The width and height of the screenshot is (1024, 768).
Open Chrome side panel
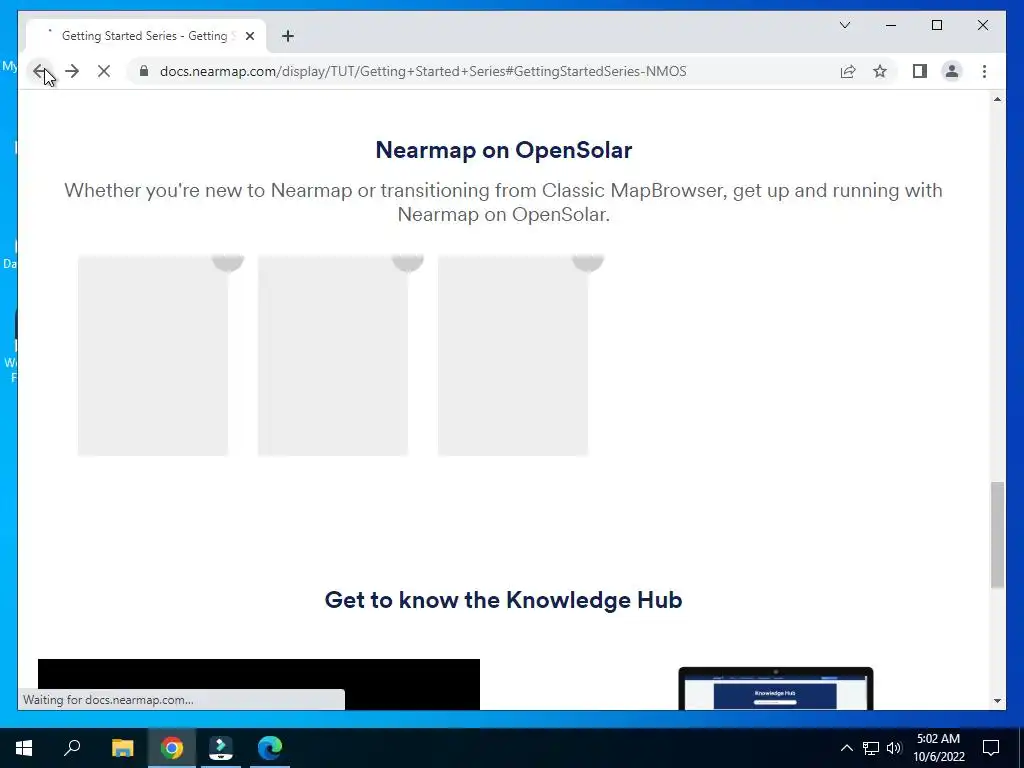(920, 71)
